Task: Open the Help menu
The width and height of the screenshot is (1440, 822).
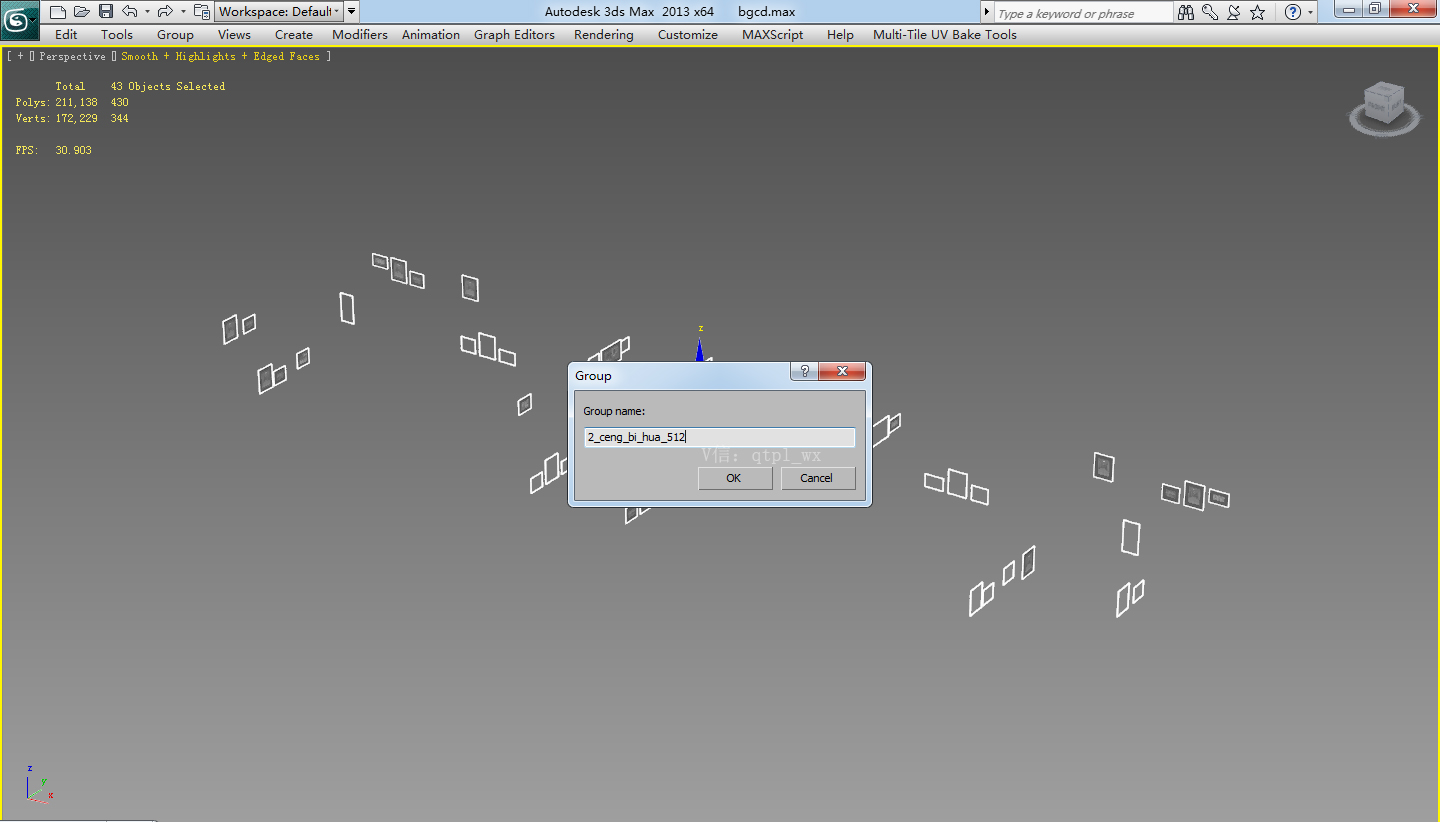Action: tap(840, 35)
